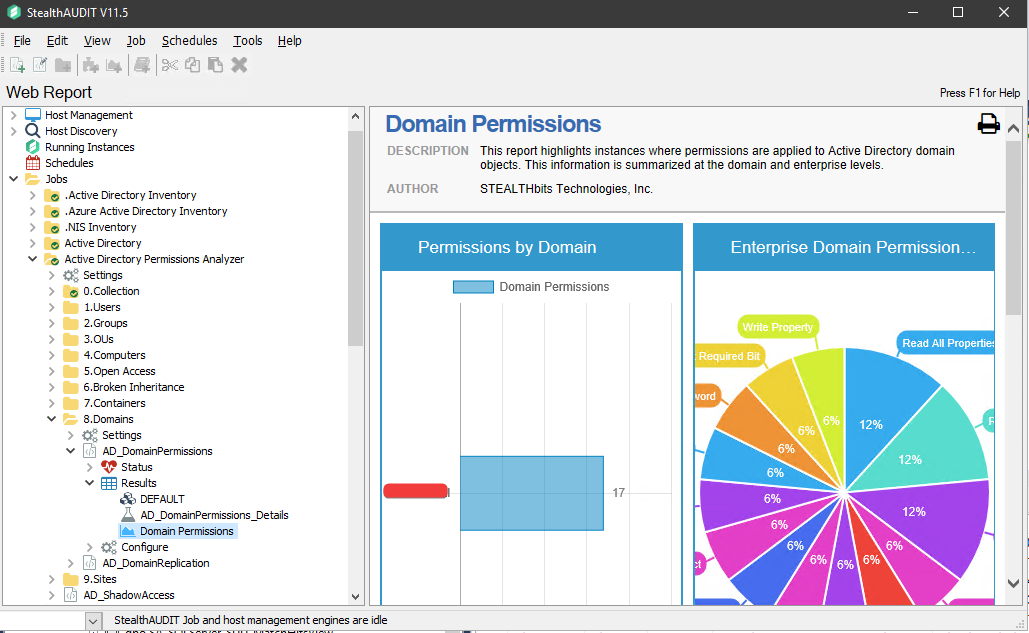Click the copy icon in the toolbar
Image resolution: width=1029 pixels, height=633 pixels.
coord(191,64)
